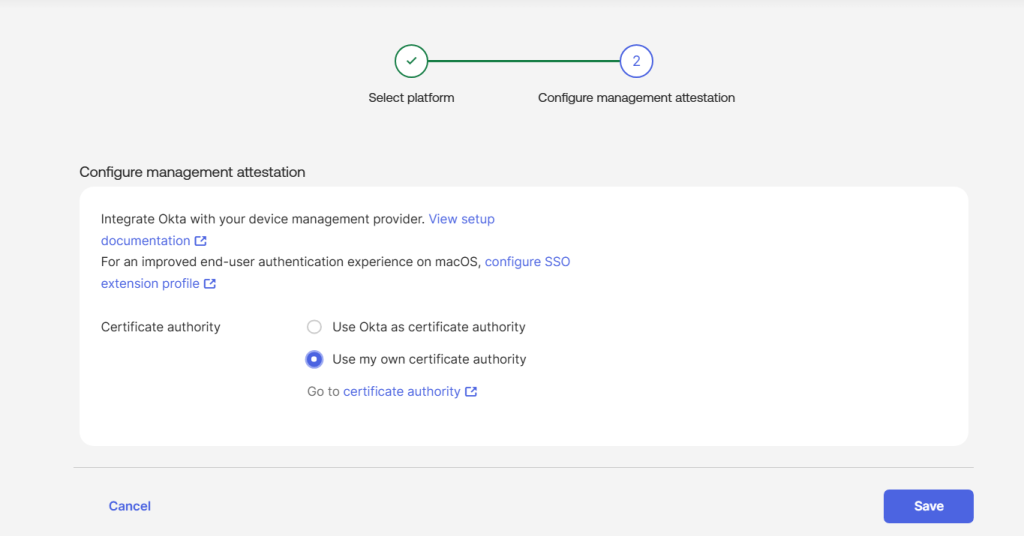Click the 'Use my own certificate authority' label text

click(x=428, y=359)
